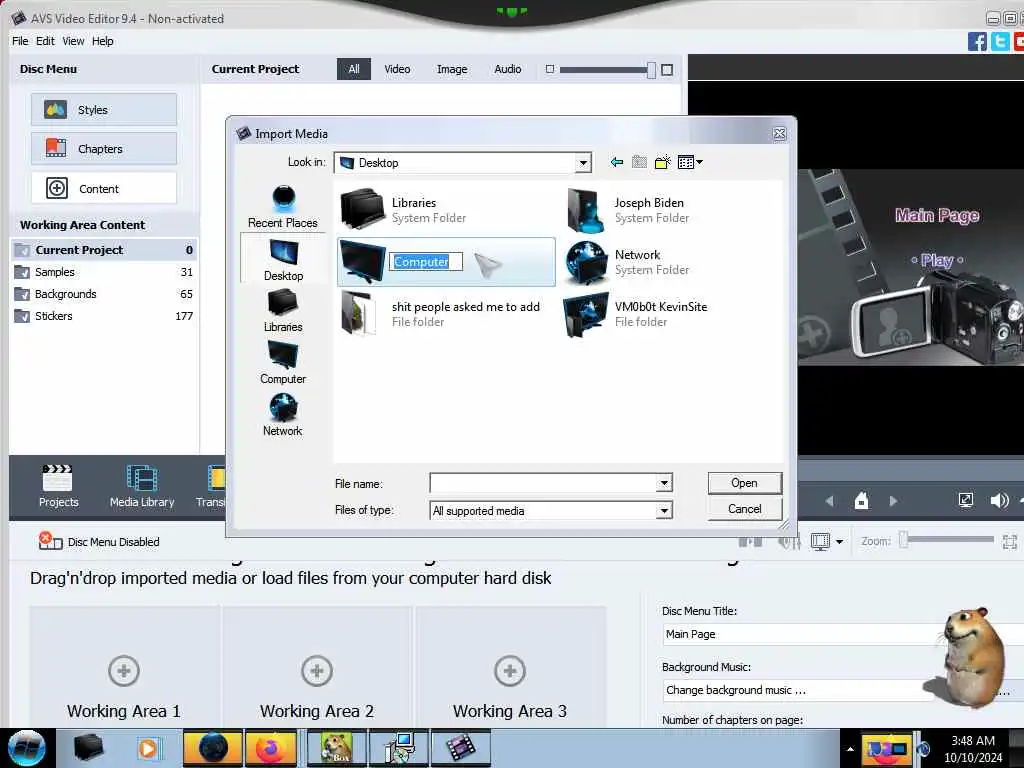Open the Media Library toolbar button
The width and height of the screenshot is (1024, 768).
[142, 487]
